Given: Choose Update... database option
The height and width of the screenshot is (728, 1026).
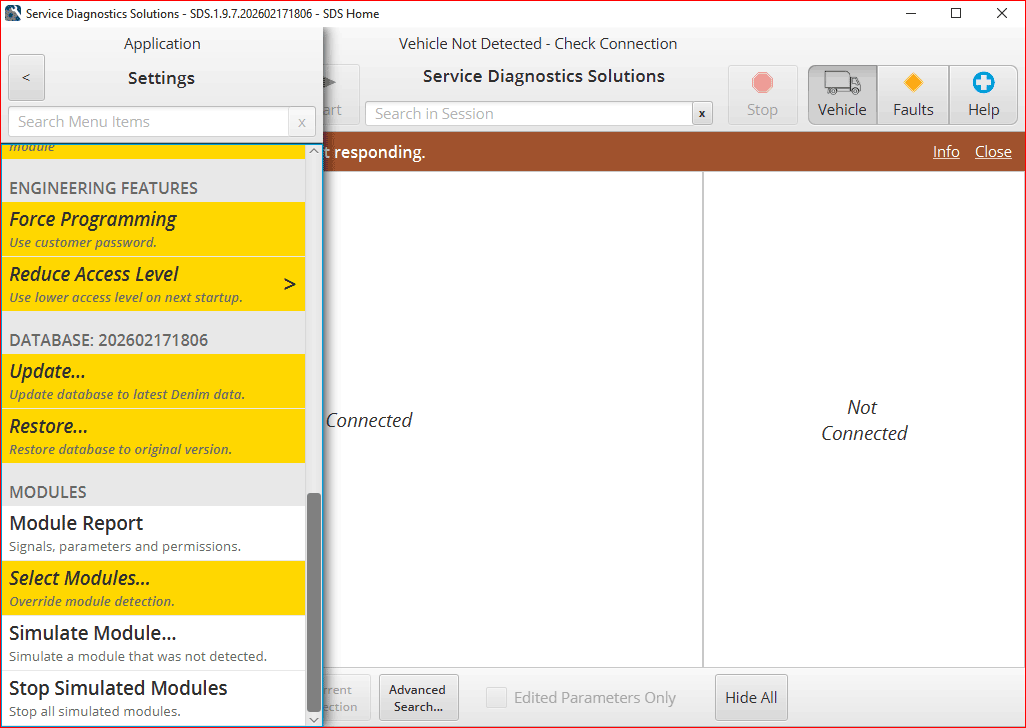Looking at the screenshot, I should [x=155, y=381].
